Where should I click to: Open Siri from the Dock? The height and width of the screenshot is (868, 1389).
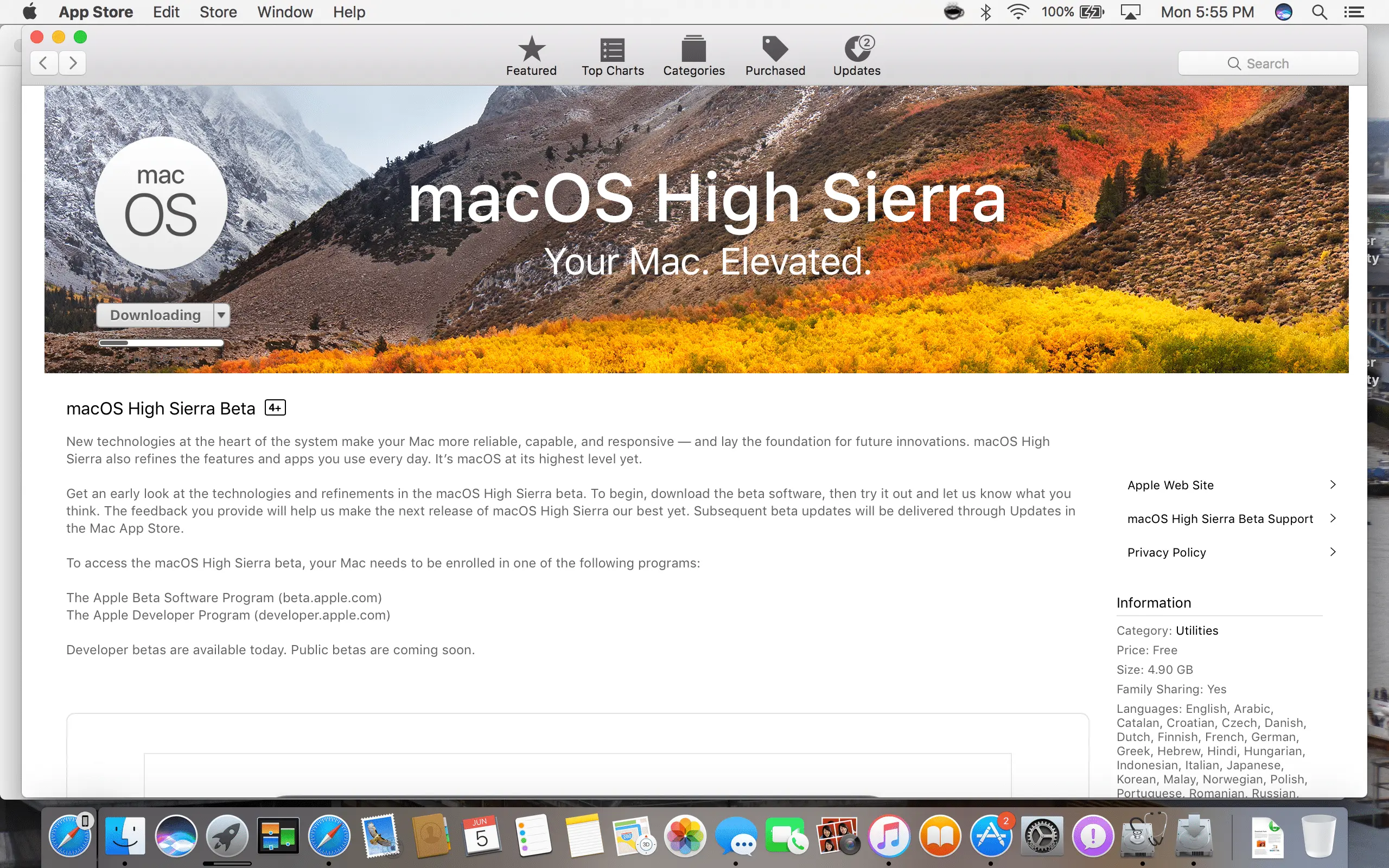tap(176, 836)
